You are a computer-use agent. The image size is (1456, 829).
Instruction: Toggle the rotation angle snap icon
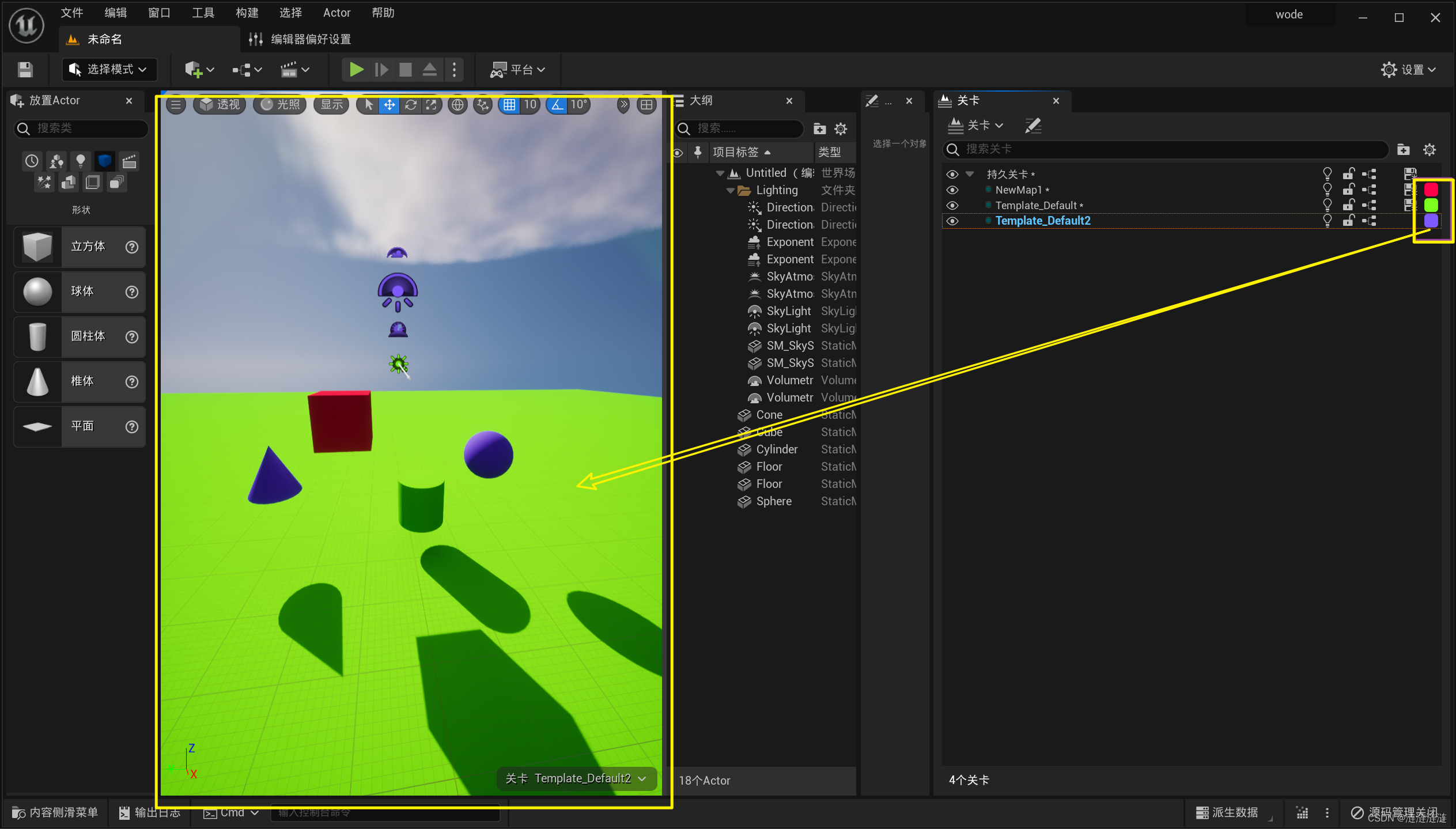(x=557, y=104)
